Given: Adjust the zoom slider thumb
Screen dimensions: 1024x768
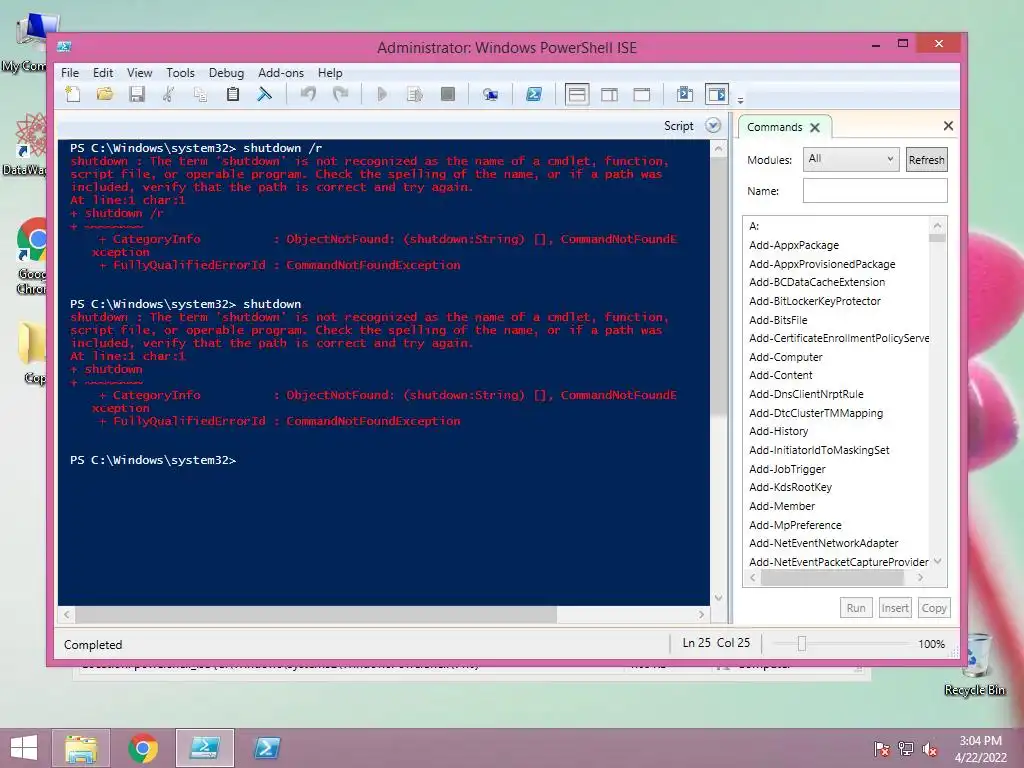Looking at the screenshot, I should coord(801,644).
